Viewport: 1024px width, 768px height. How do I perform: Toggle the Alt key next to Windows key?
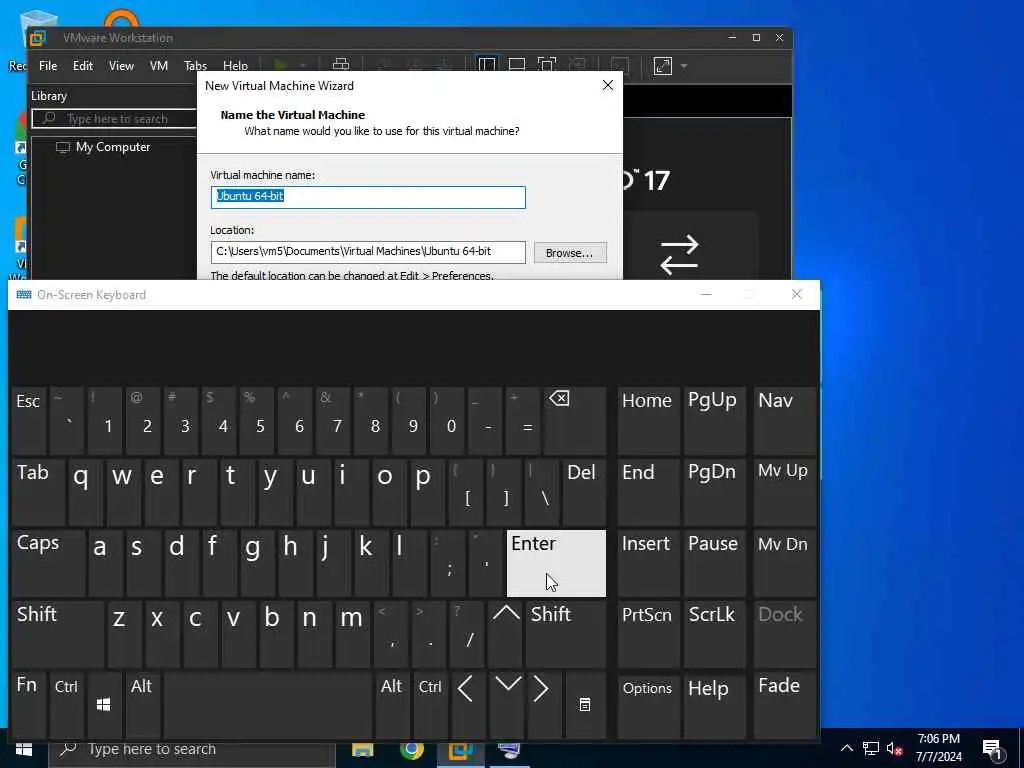click(142, 705)
